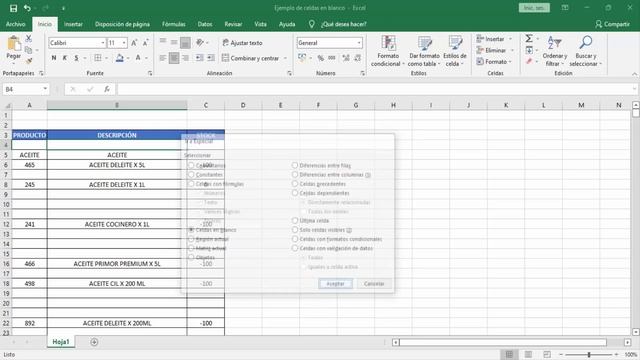Click the Compartir button
The height and width of the screenshot is (360, 640).
pyautogui.click(x=612, y=24)
